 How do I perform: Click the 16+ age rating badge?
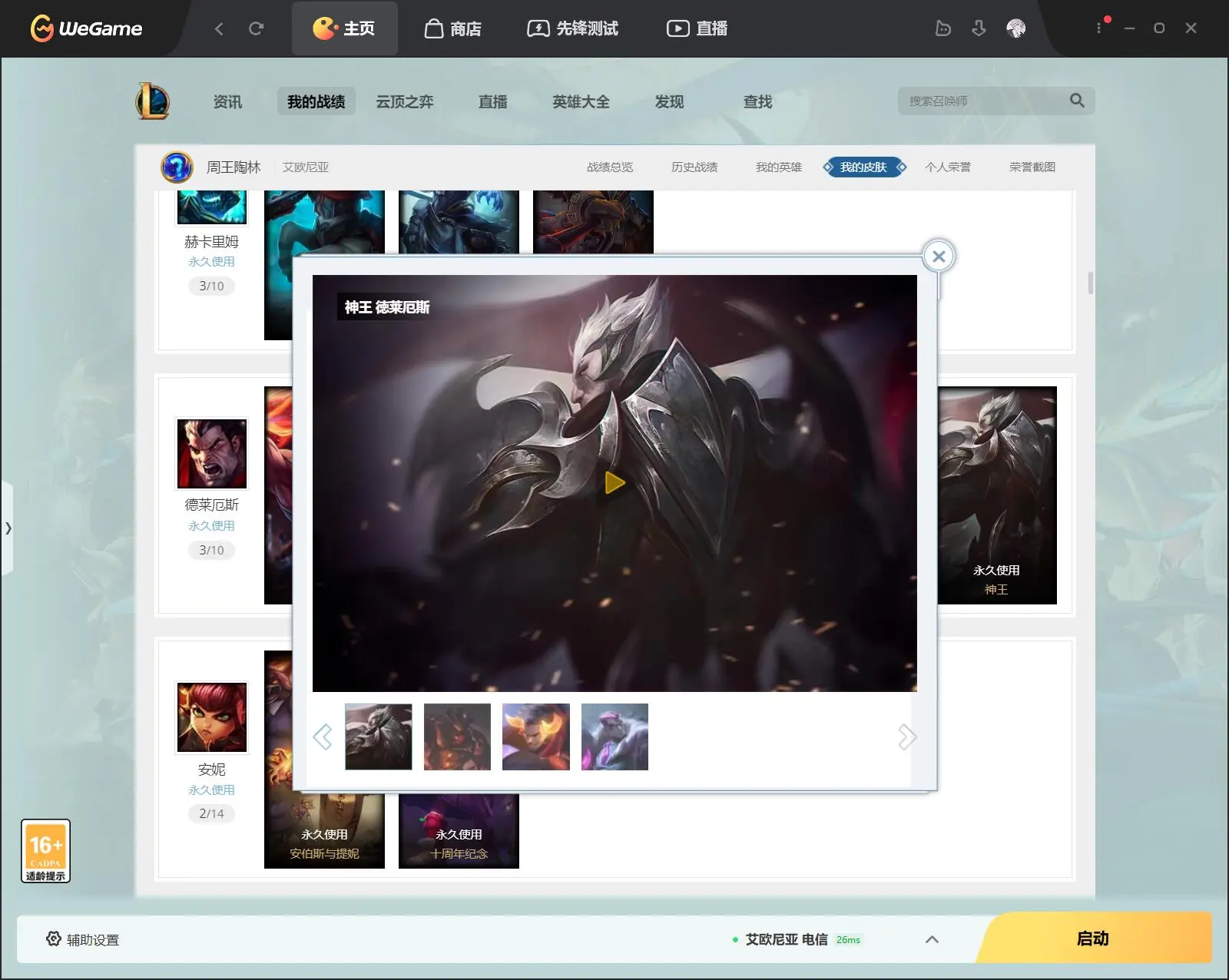[x=45, y=850]
